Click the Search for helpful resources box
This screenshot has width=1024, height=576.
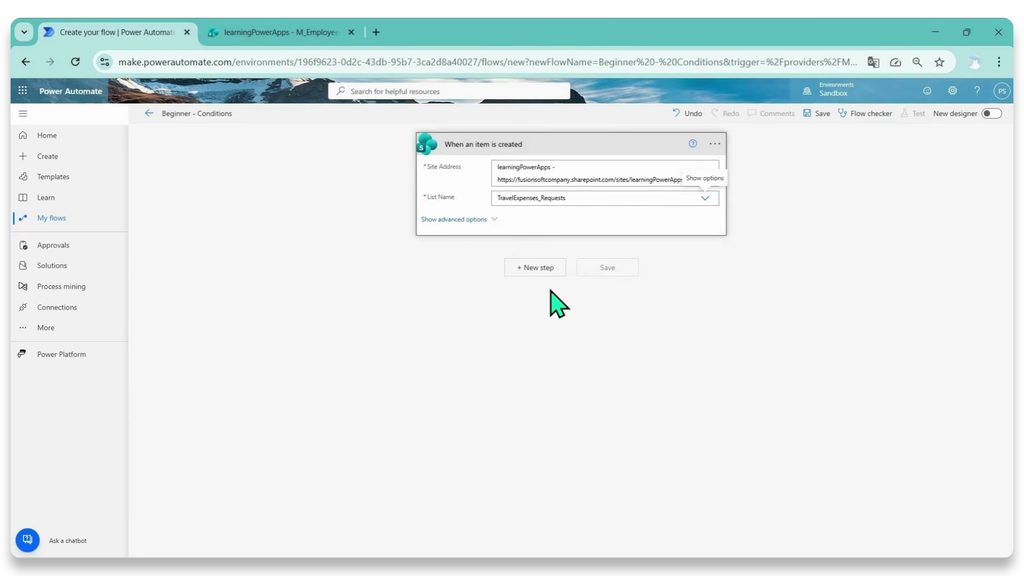pos(449,91)
